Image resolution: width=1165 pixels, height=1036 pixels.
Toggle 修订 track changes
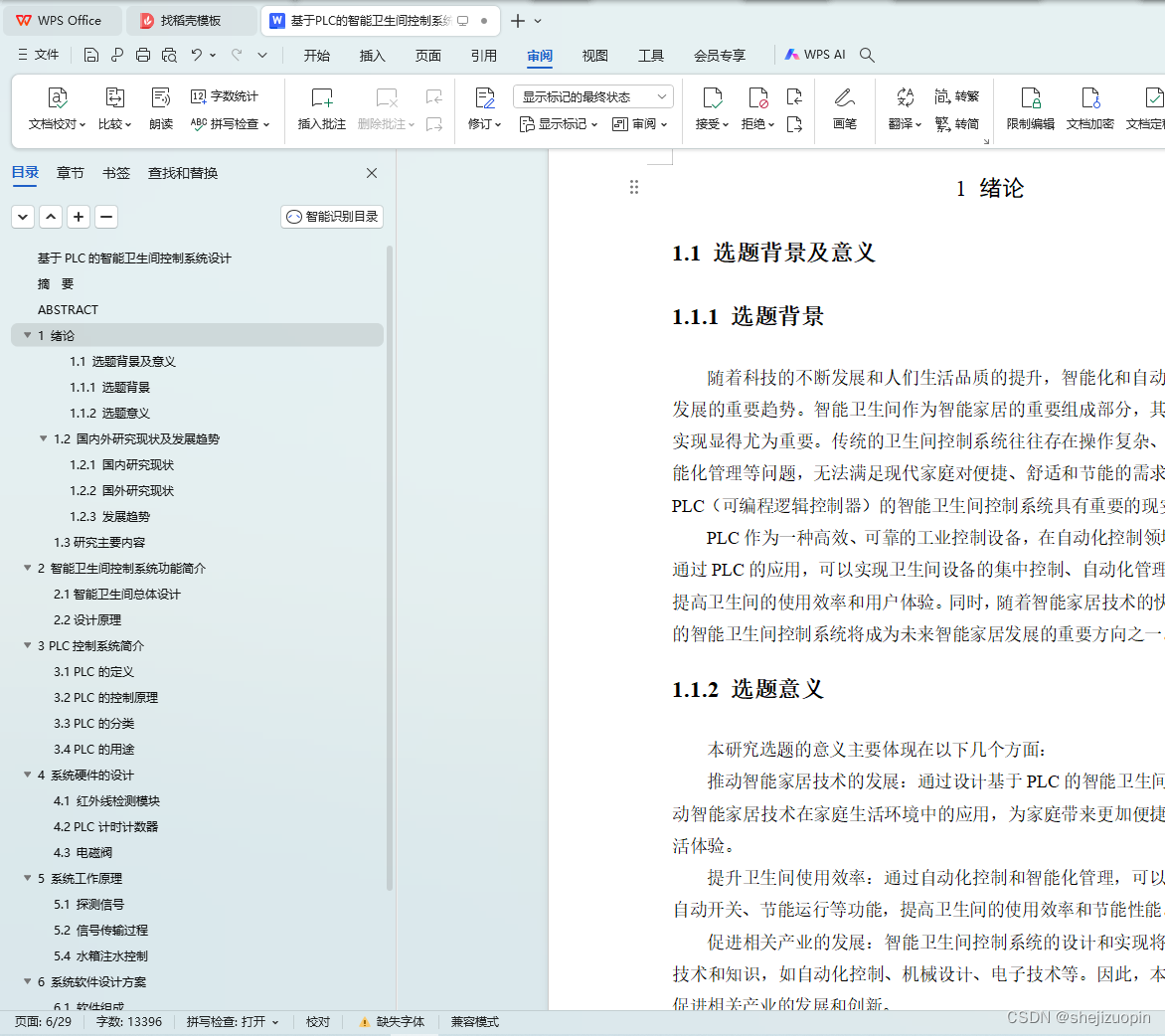coord(484,108)
